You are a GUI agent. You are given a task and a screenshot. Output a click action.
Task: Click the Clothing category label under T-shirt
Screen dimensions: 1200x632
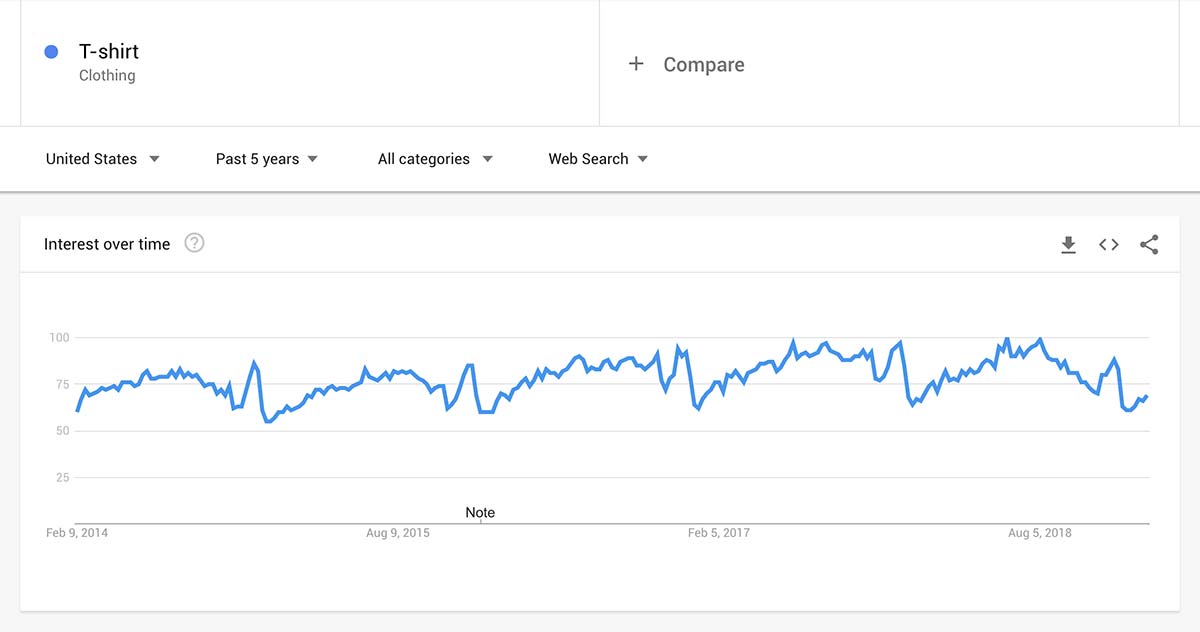107,75
